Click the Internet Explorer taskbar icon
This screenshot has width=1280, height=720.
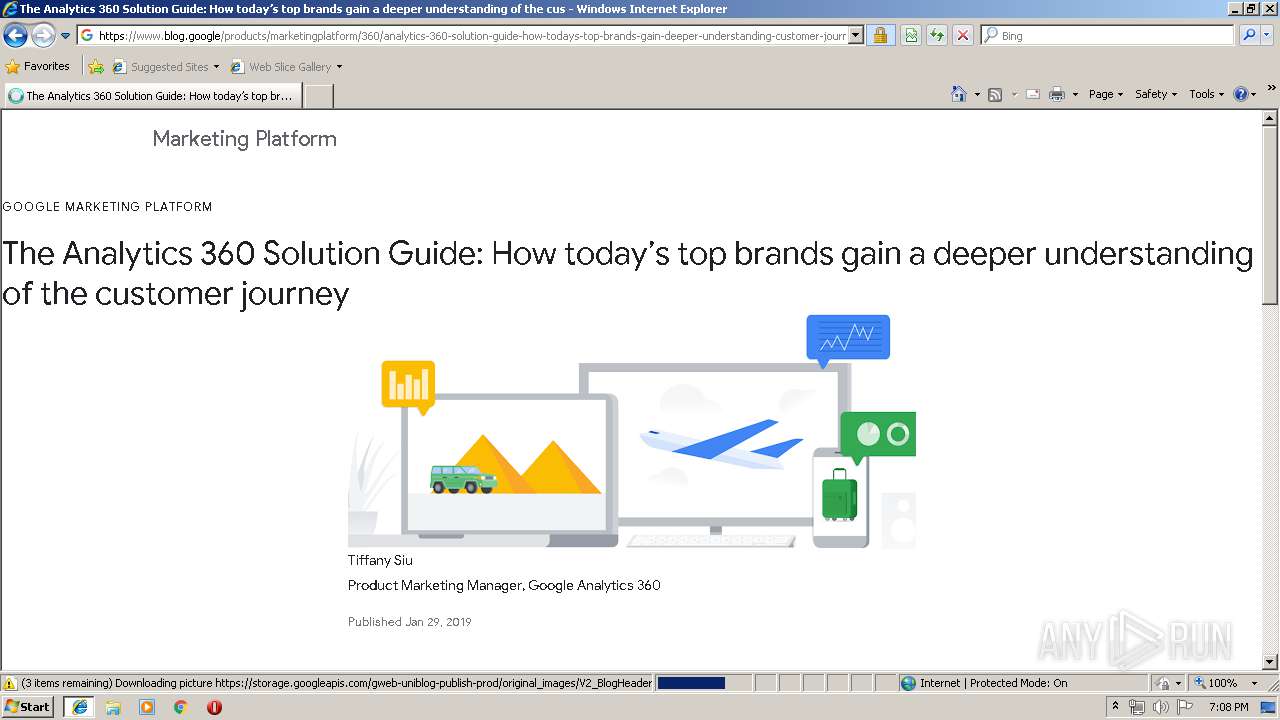tap(80, 707)
